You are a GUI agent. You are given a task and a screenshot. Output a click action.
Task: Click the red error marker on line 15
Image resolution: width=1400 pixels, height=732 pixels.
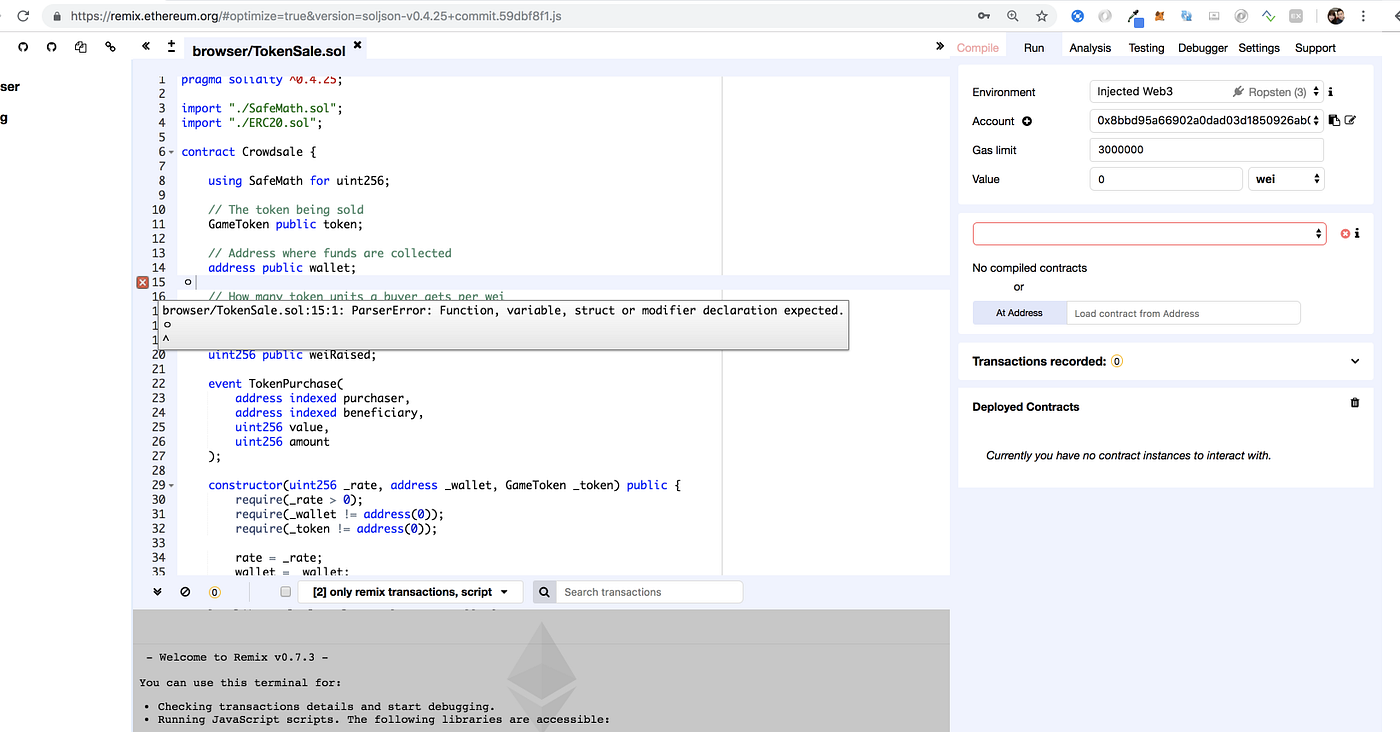142,283
